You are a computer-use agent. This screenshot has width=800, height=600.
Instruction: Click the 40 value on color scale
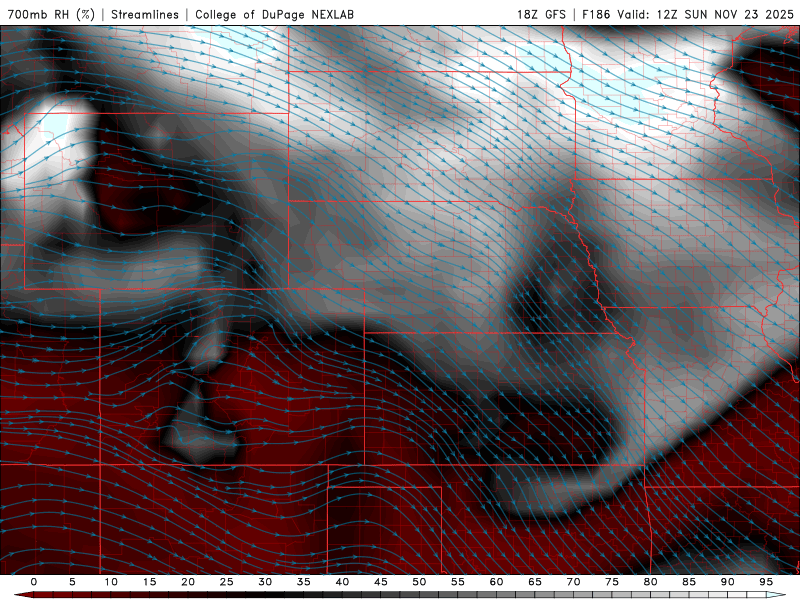coord(342,582)
